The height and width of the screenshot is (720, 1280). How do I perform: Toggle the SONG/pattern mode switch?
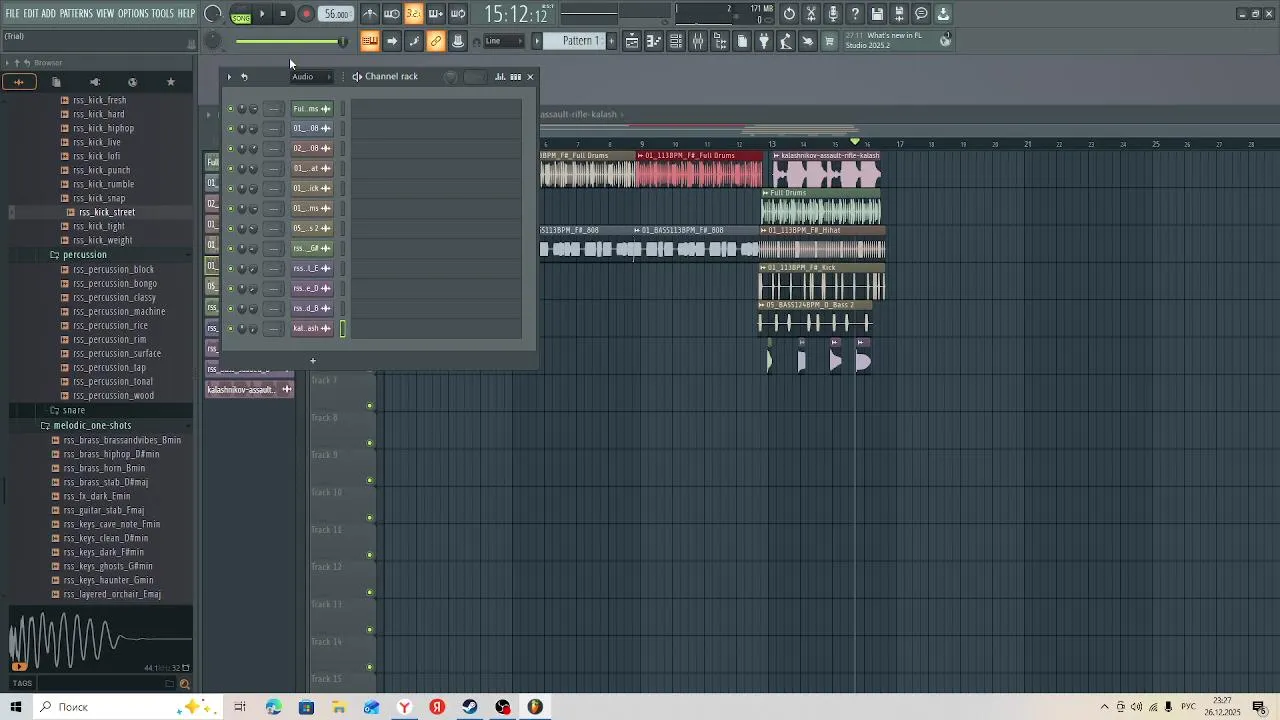(x=241, y=14)
